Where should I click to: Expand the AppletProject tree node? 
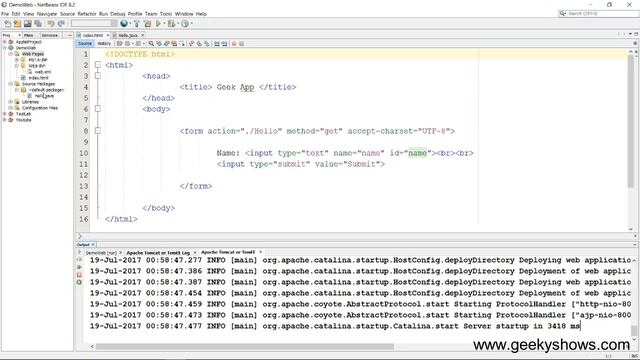click(x=5, y=42)
